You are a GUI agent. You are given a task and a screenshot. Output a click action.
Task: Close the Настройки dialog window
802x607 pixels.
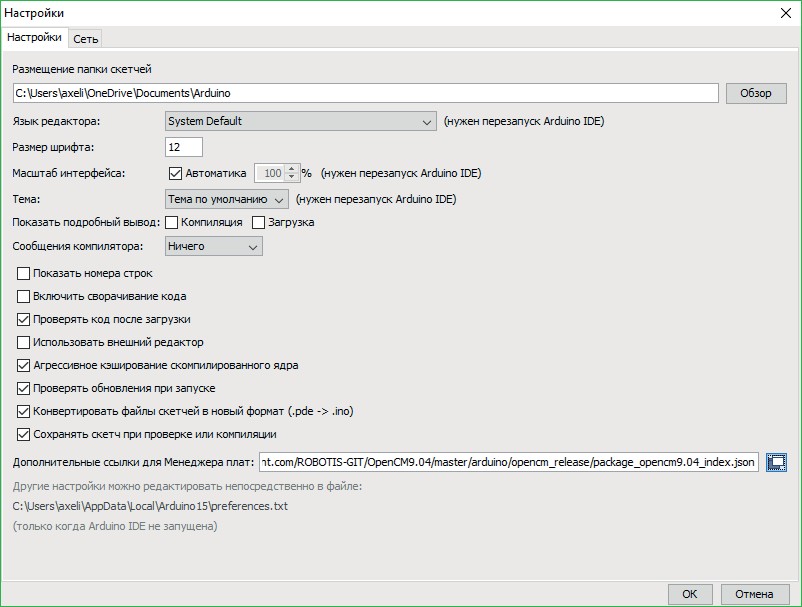tap(784, 13)
